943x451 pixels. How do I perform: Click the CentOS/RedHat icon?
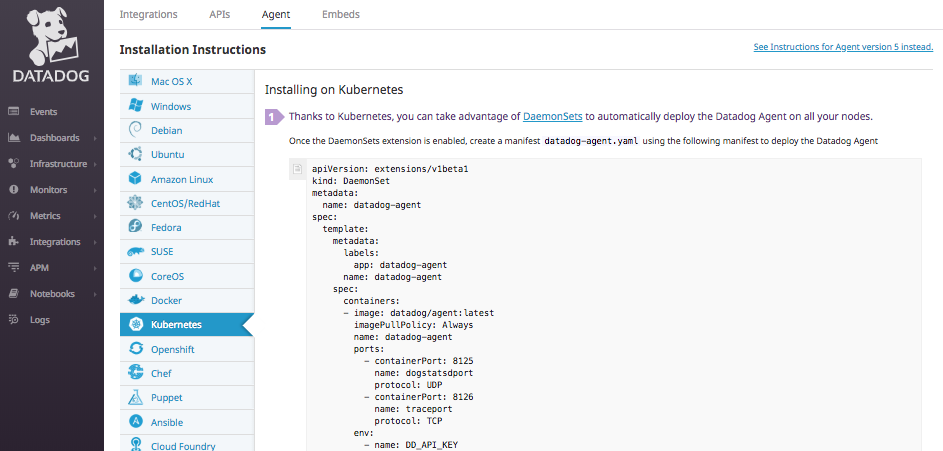coord(135,203)
